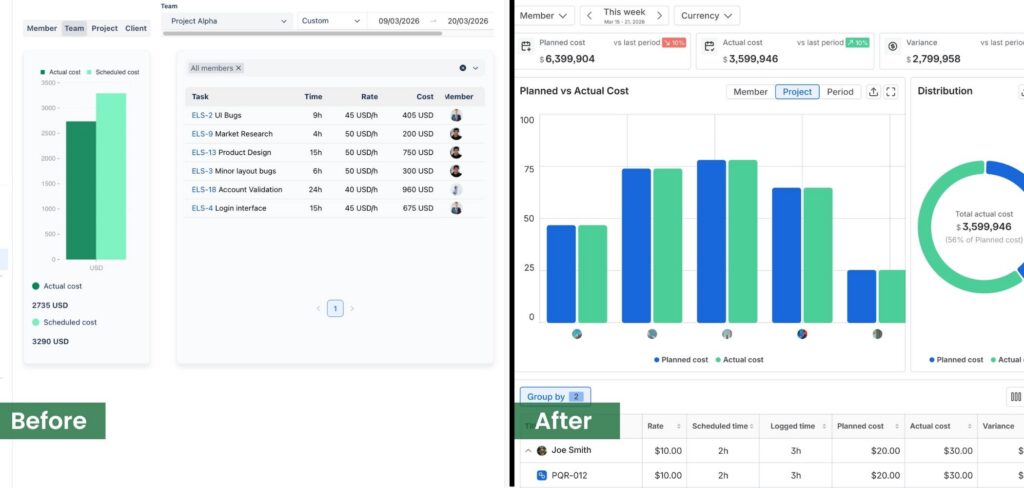Open the Member dropdown in After panel

click(545, 16)
